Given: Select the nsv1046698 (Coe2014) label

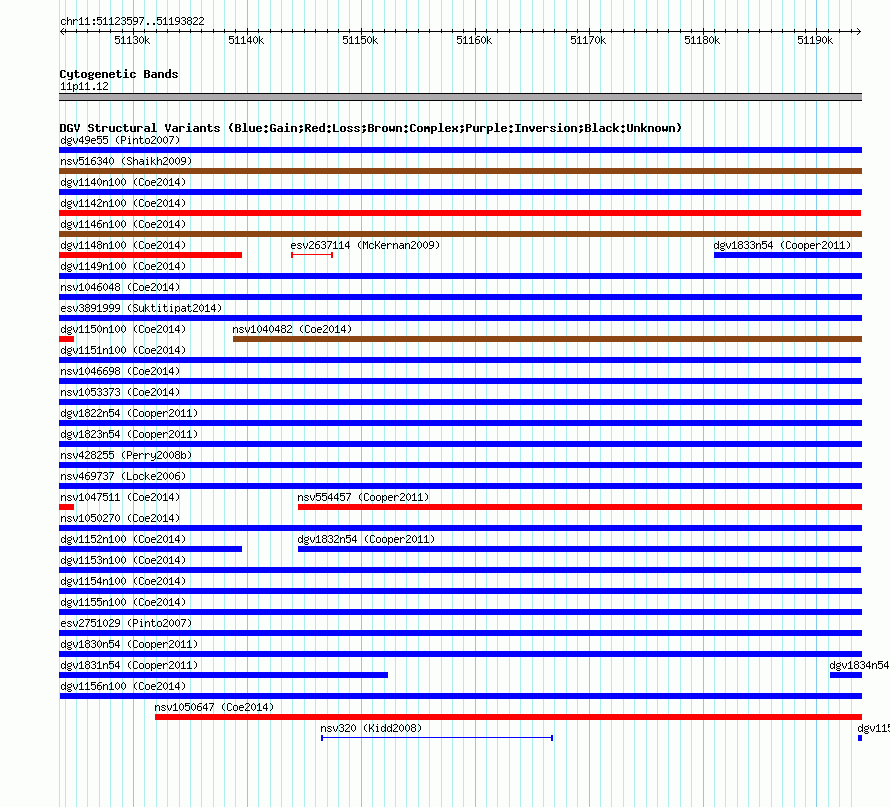Looking at the screenshot, I should point(120,371).
